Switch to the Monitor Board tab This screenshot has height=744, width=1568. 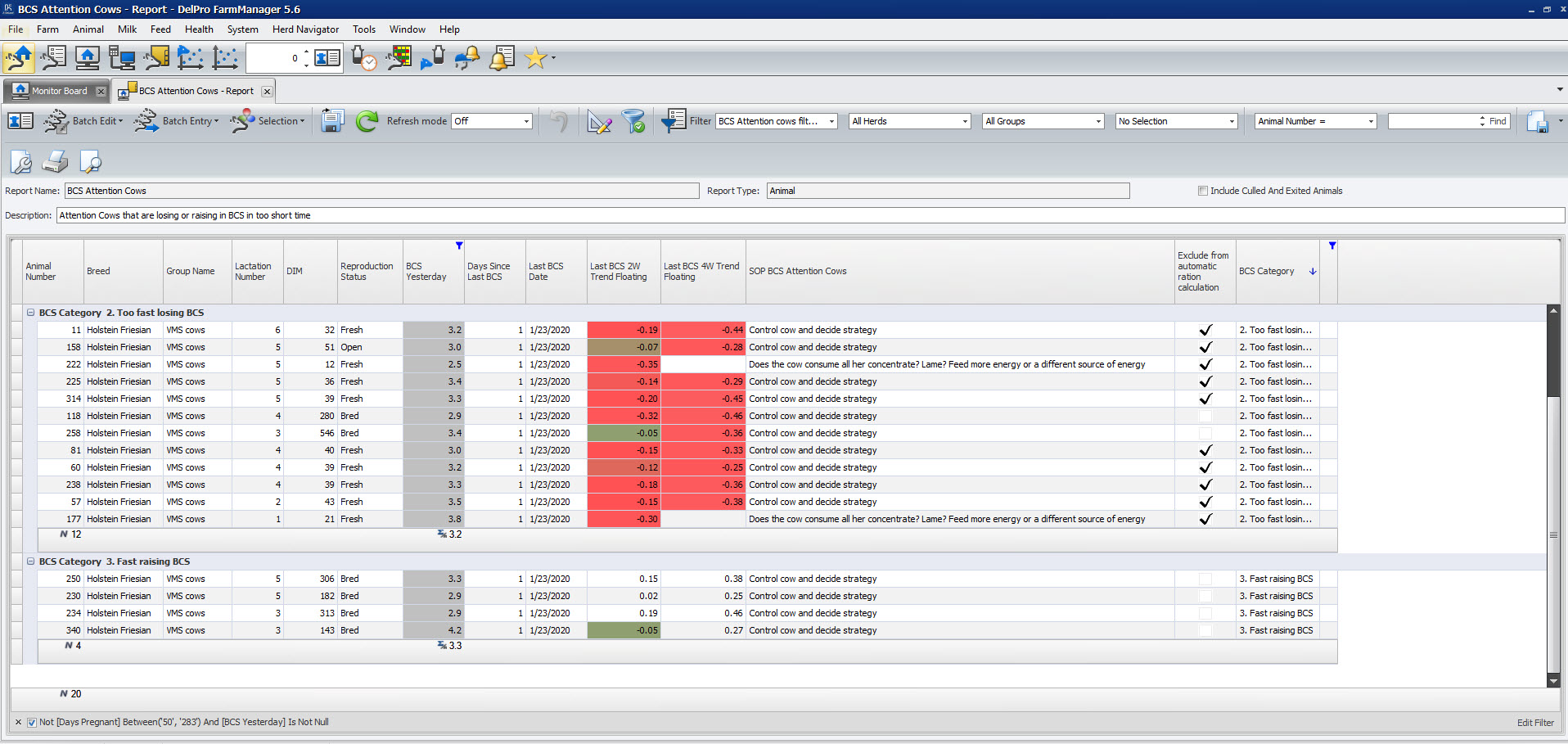(59, 91)
